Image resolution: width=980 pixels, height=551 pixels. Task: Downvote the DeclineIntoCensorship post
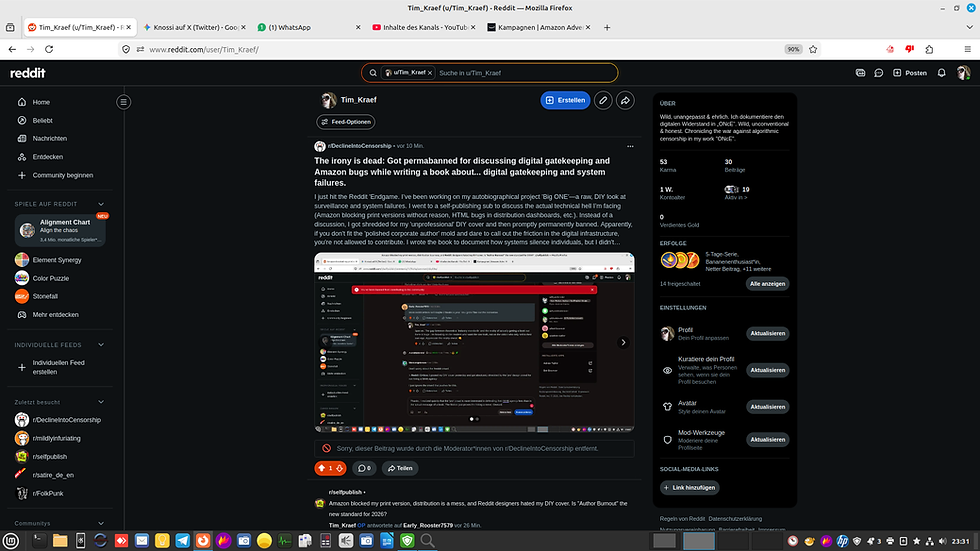(339, 468)
